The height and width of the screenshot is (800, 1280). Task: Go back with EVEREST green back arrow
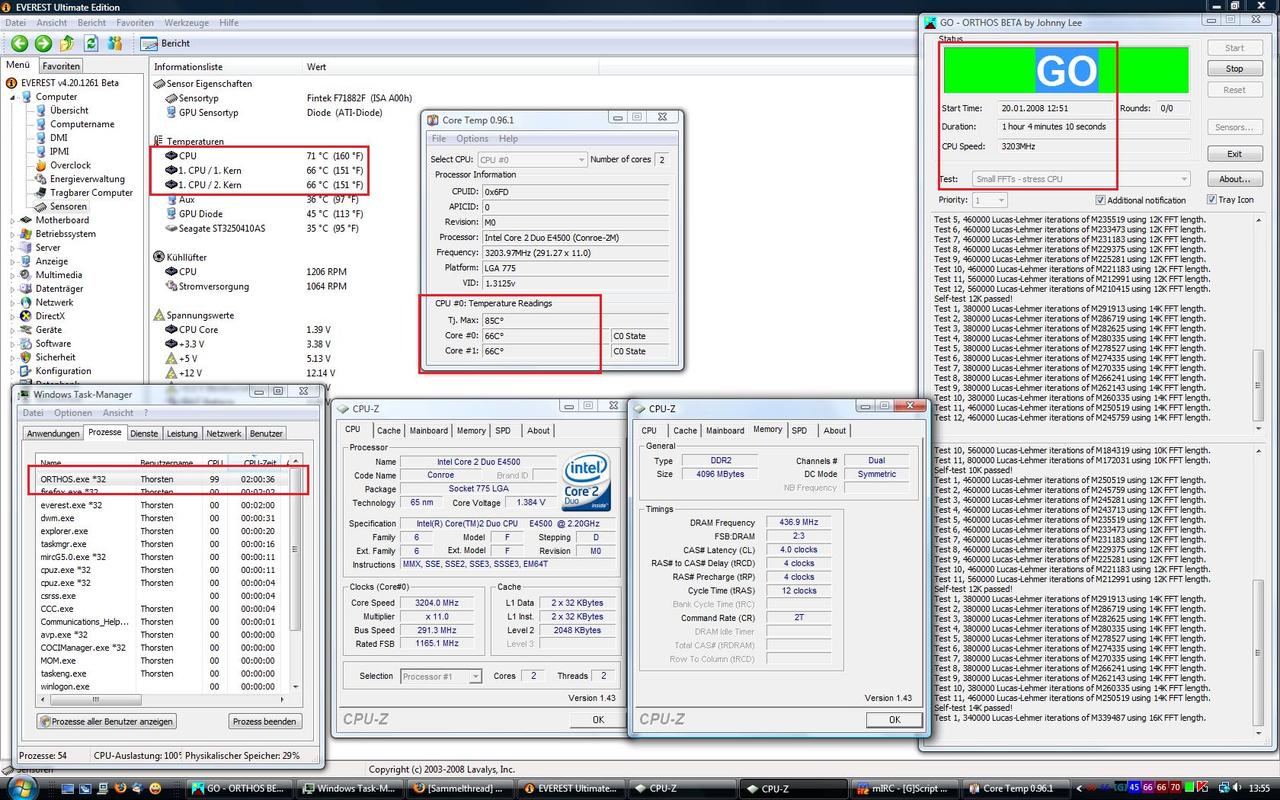pos(19,43)
